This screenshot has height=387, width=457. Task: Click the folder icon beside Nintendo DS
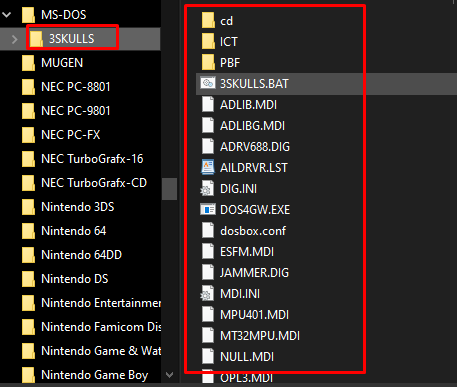point(28,279)
